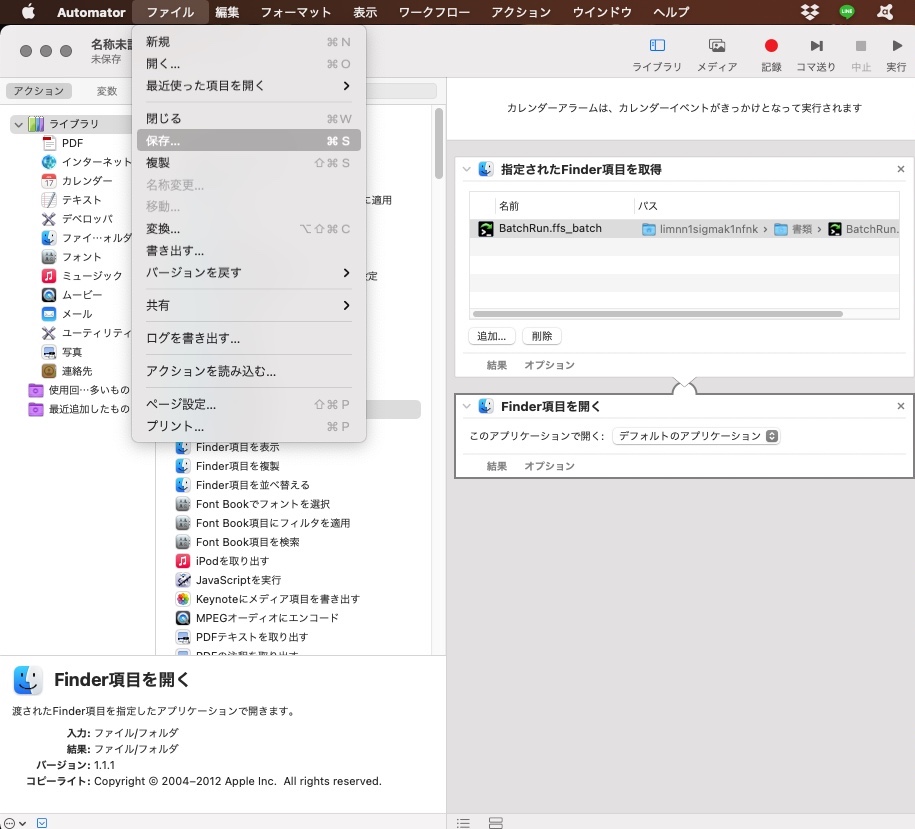Select Keynoteにメディア項目を書き出す action

coord(268,599)
